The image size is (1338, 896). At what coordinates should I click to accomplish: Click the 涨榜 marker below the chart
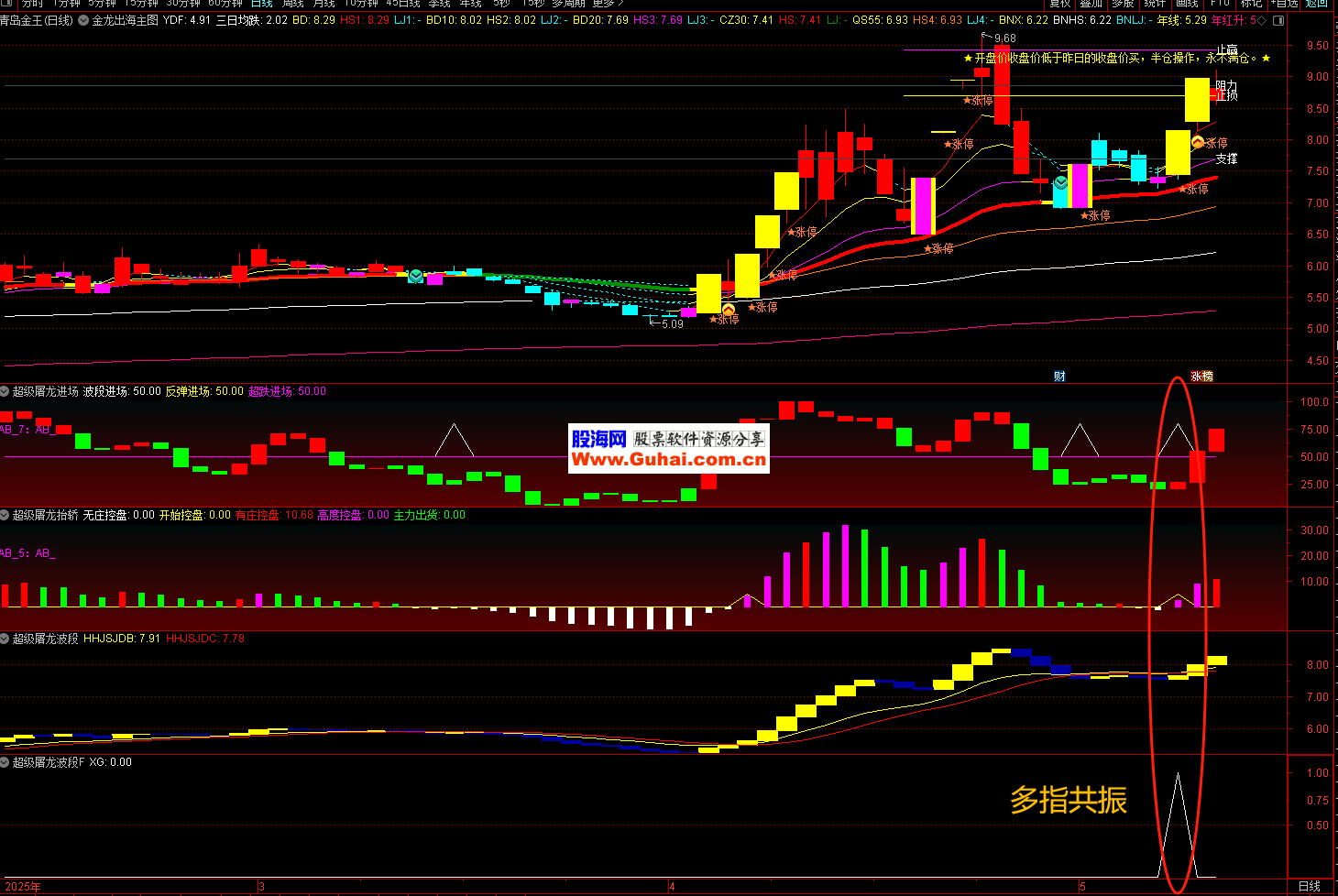pyautogui.click(x=1201, y=377)
